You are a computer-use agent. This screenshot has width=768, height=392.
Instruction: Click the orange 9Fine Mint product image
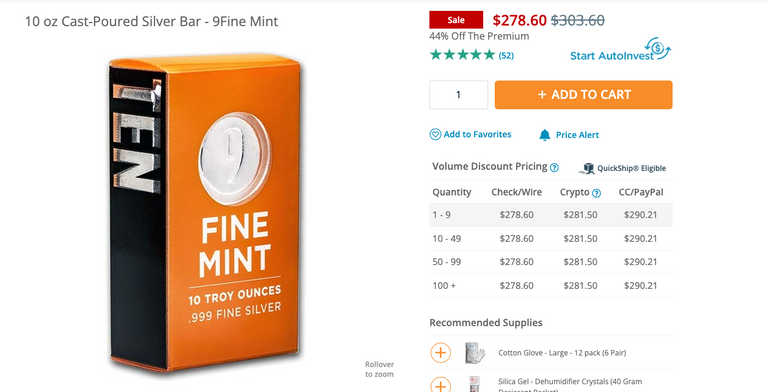pos(204,212)
